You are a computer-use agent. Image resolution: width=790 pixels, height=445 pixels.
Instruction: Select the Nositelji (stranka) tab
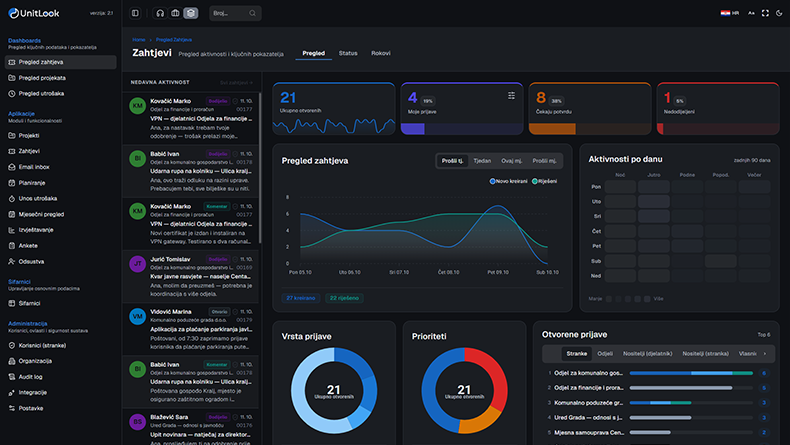click(705, 354)
